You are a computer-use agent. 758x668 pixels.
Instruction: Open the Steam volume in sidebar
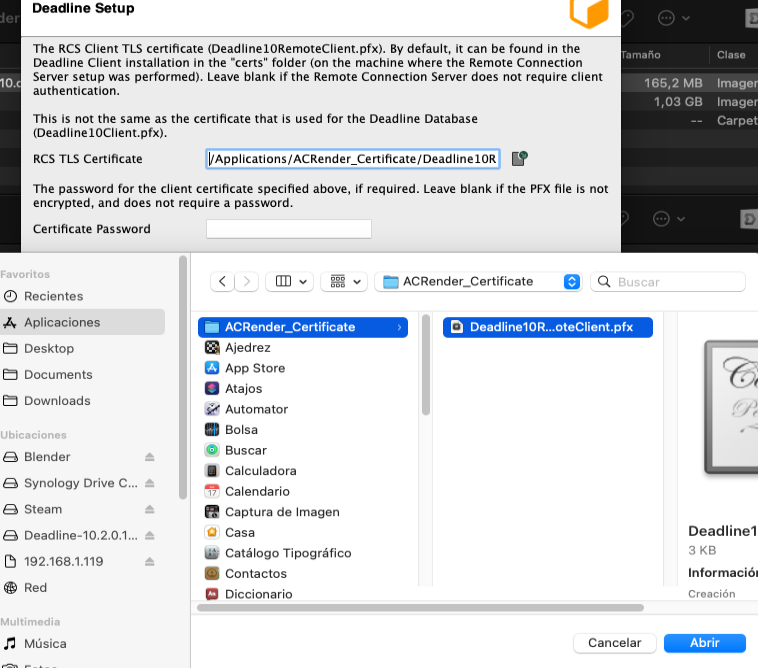[43, 509]
